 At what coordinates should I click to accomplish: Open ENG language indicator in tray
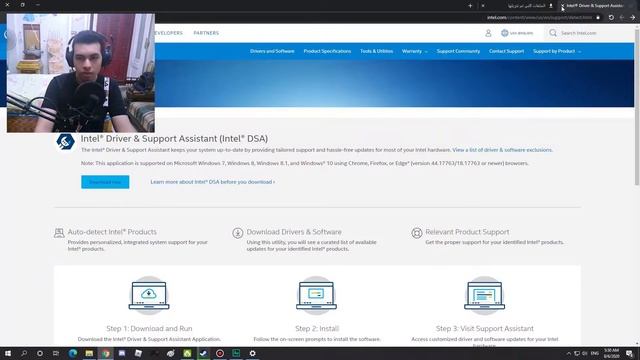[x=594, y=353]
